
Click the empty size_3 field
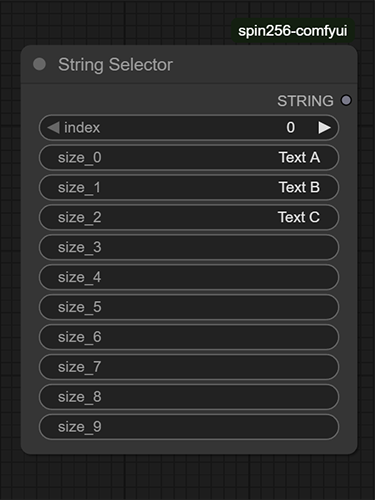click(189, 247)
